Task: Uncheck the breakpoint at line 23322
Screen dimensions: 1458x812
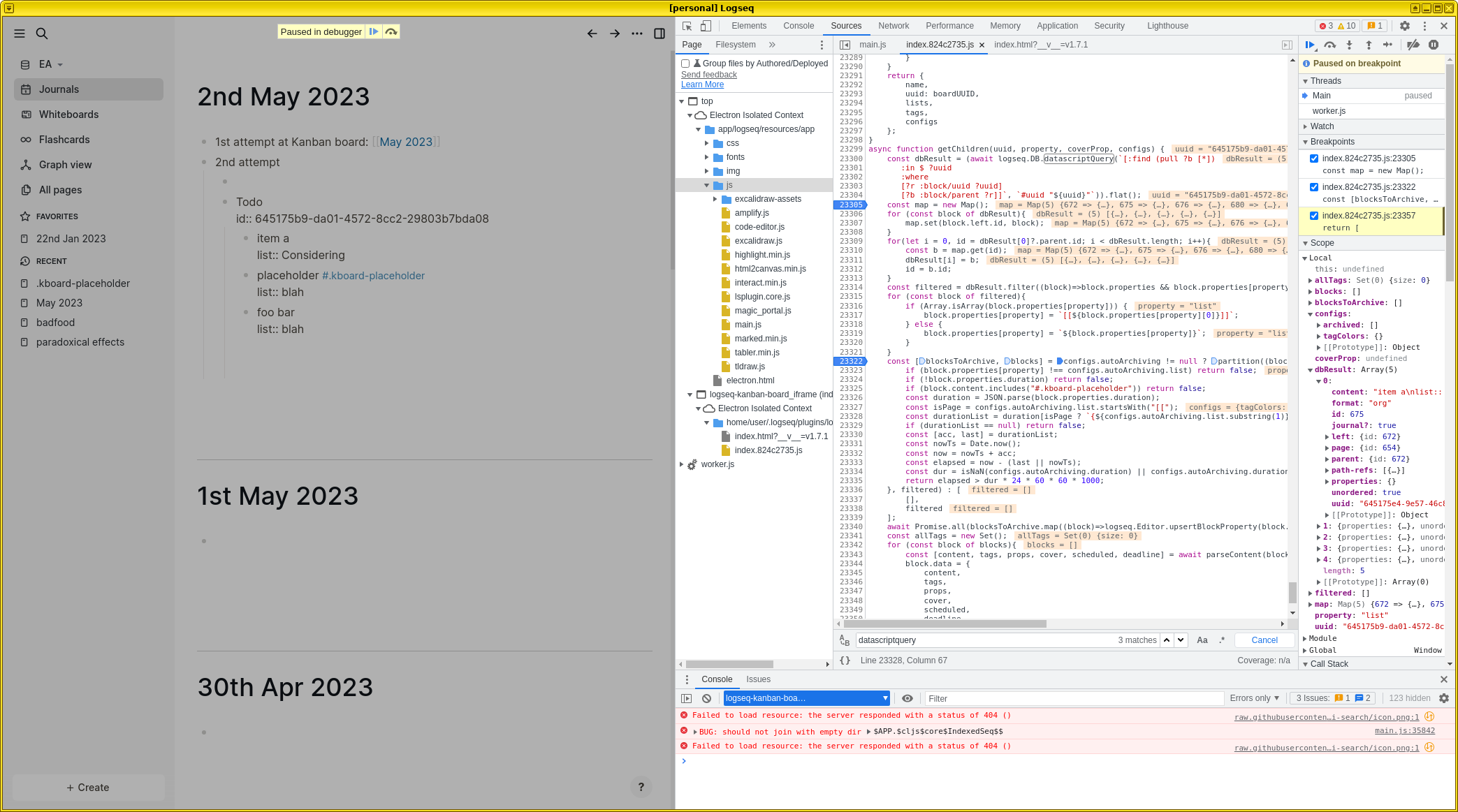Action: pos(1314,186)
